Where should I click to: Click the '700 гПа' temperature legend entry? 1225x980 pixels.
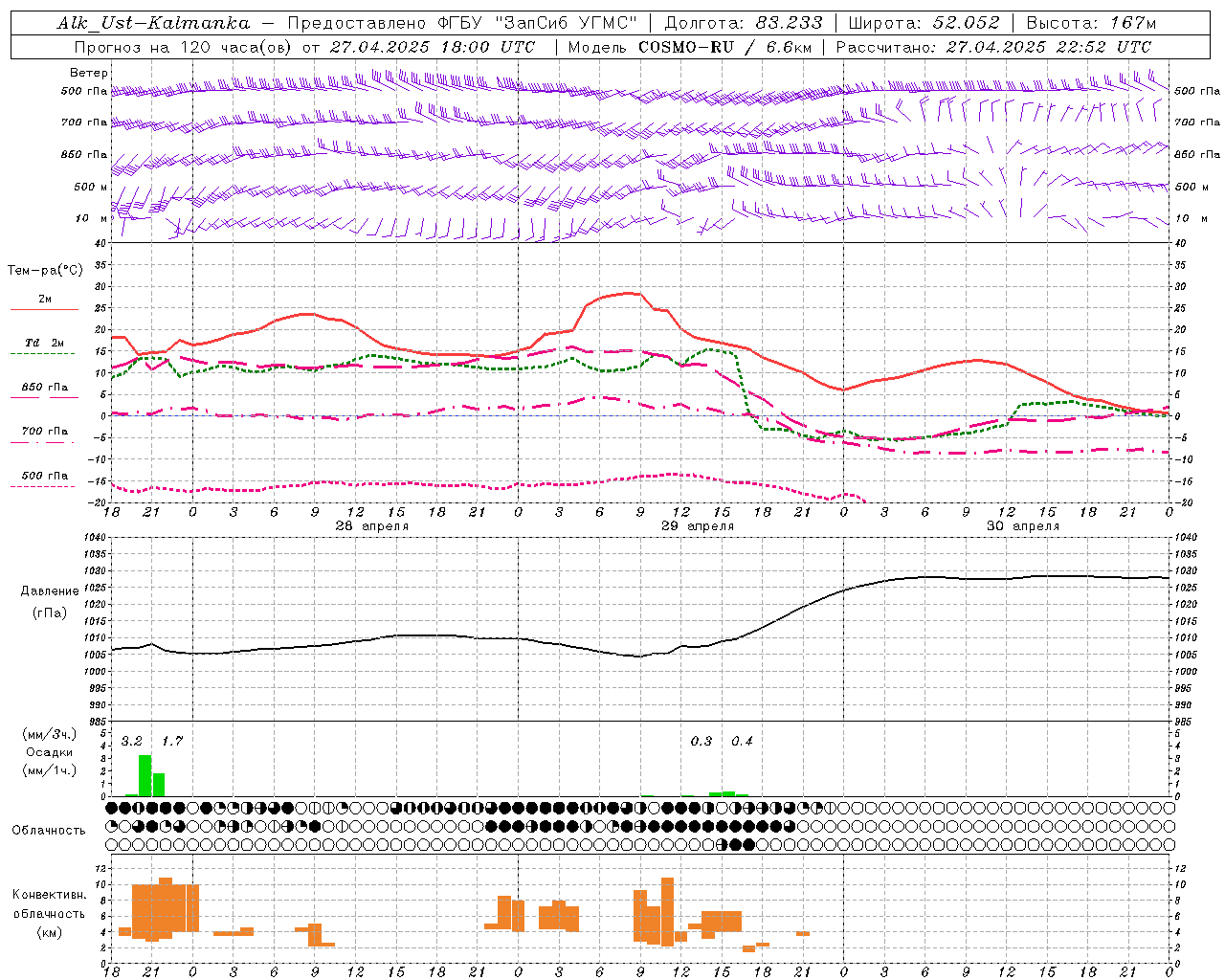point(45,432)
